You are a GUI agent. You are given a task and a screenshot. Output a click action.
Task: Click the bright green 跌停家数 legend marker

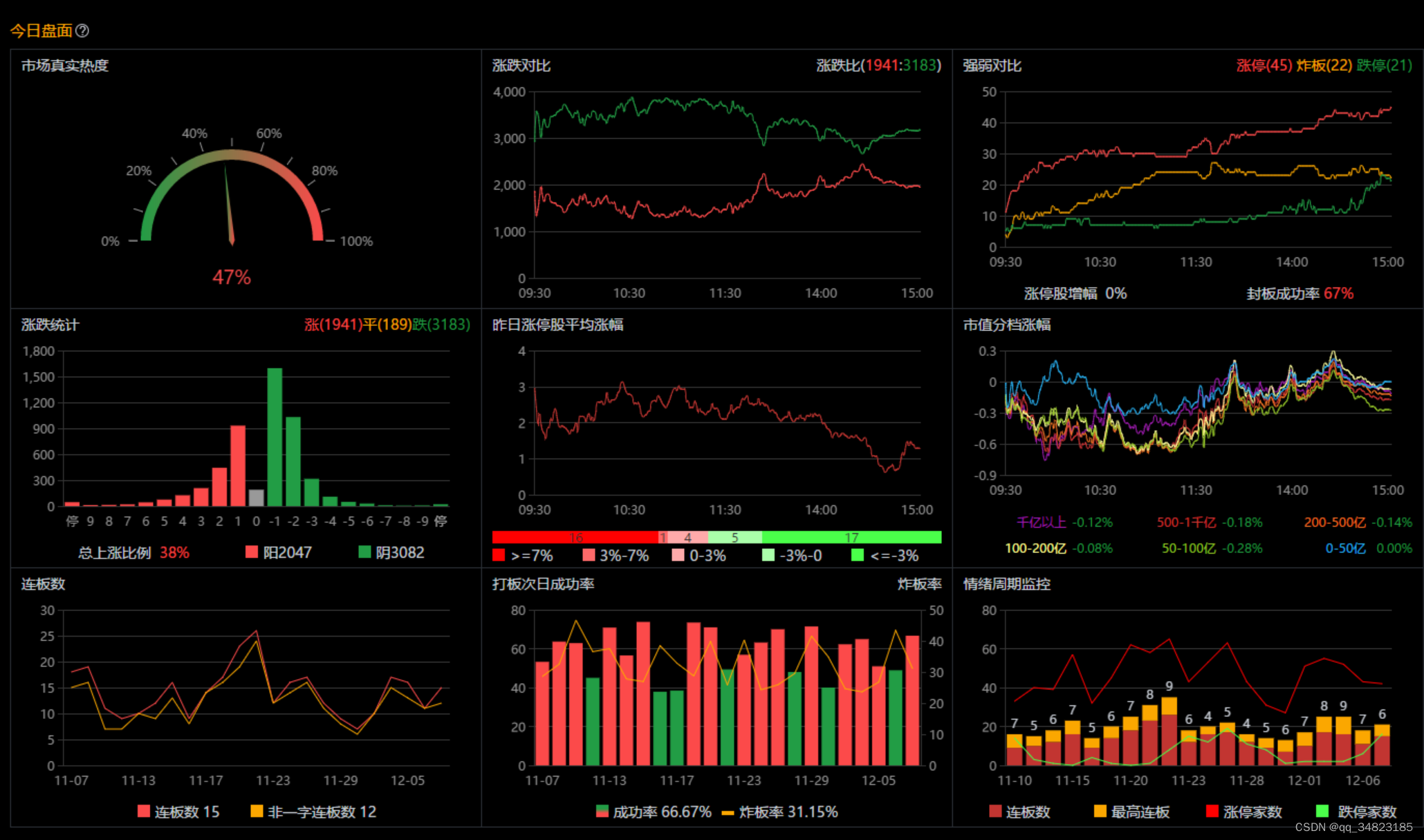[x=1322, y=811]
